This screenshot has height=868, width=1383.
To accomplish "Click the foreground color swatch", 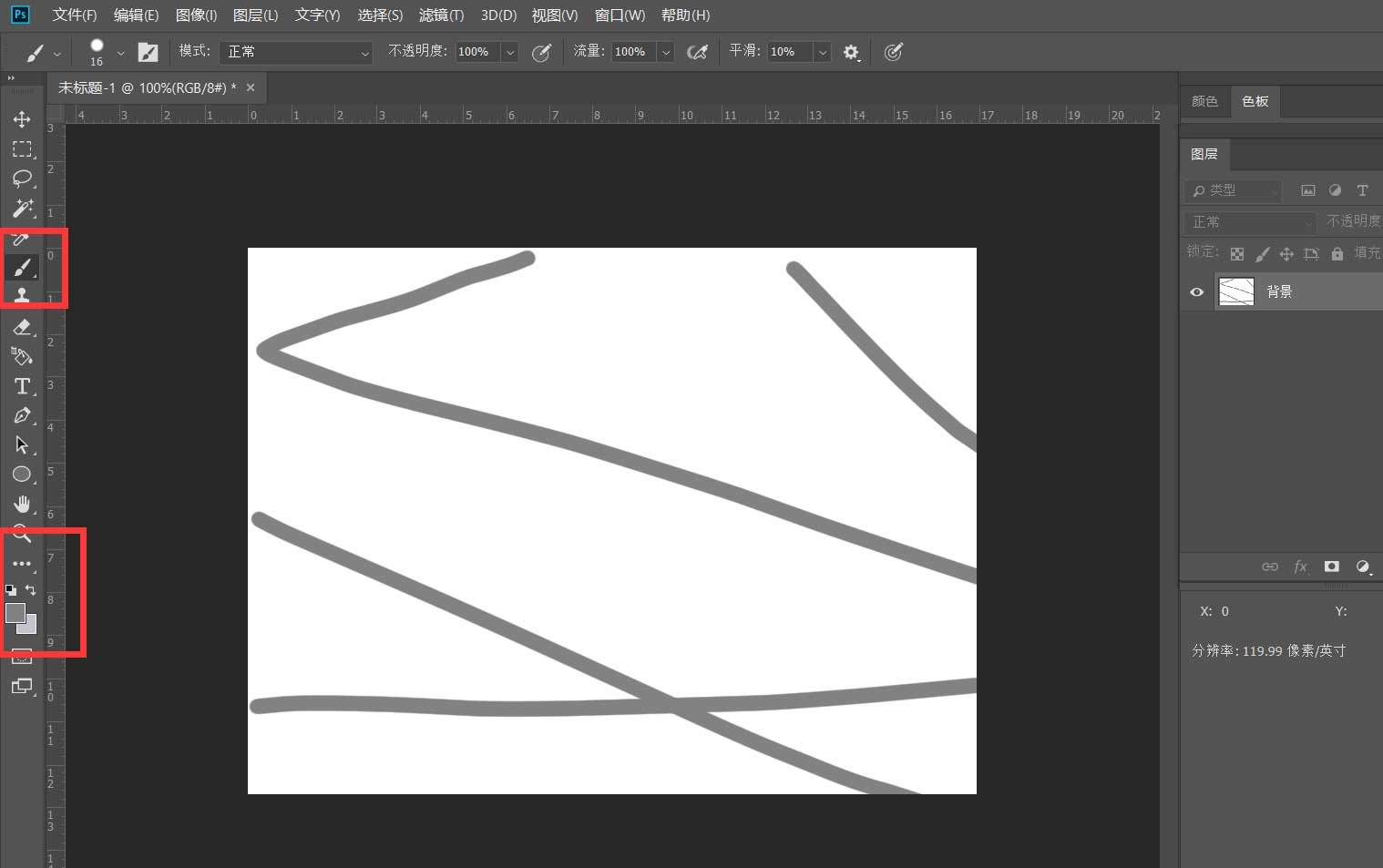I will coord(15,612).
